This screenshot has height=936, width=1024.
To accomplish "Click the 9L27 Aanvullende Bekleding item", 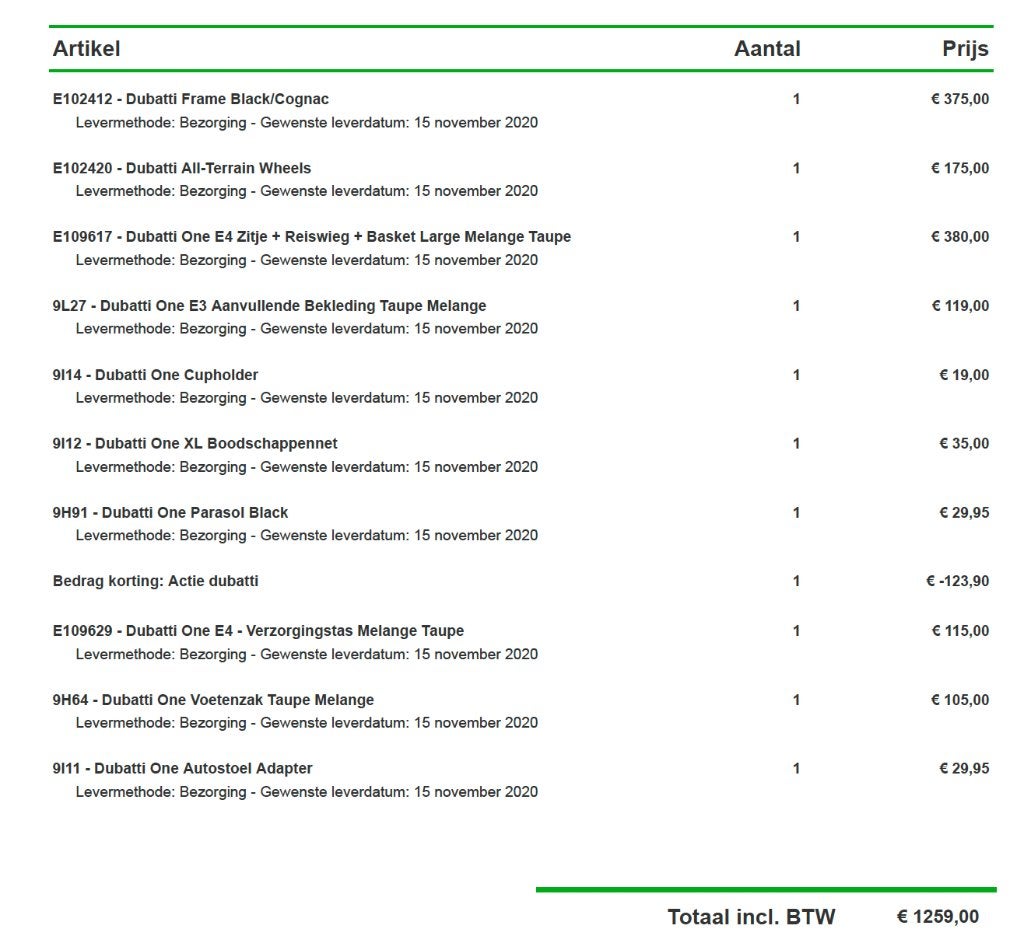I will tap(269, 306).
